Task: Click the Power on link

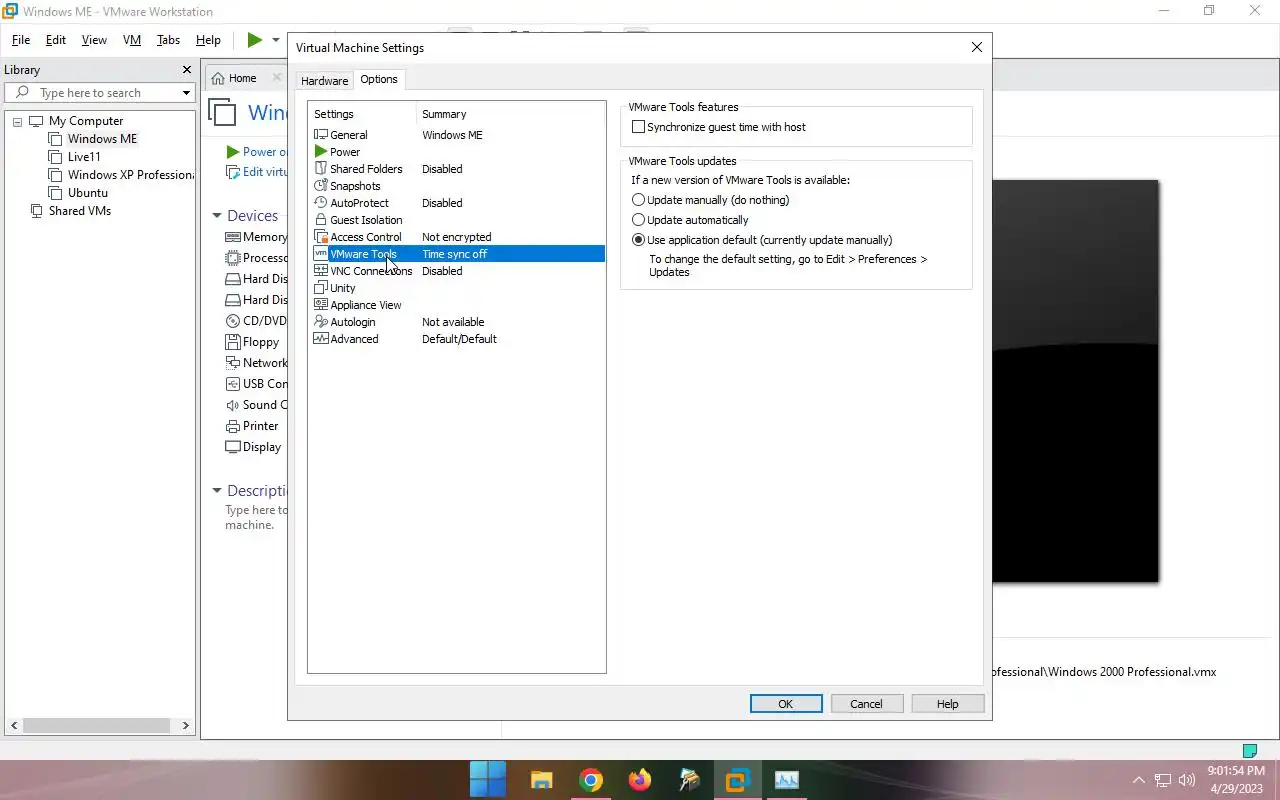Action: pyautogui.click(x=258, y=152)
